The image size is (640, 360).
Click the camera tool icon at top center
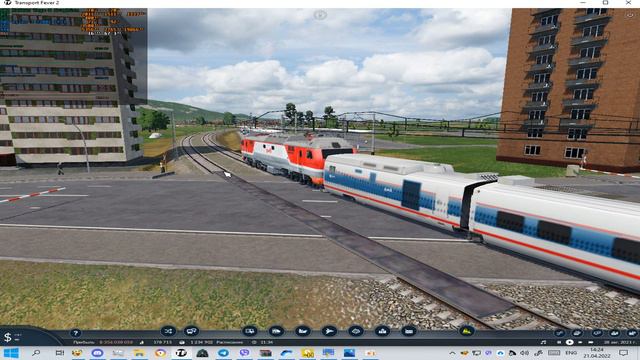tap(320, 15)
